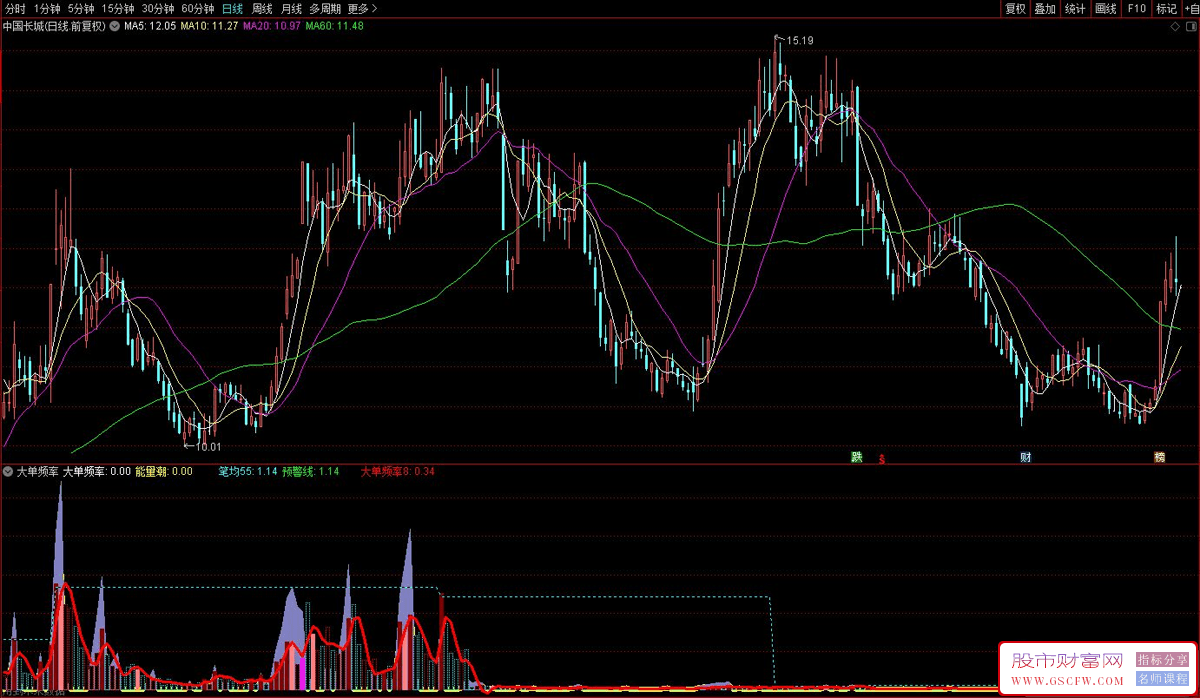Screen dimensions: 1200x698
Task: Switch to the 月线 monthly chart
Action: coord(291,8)
